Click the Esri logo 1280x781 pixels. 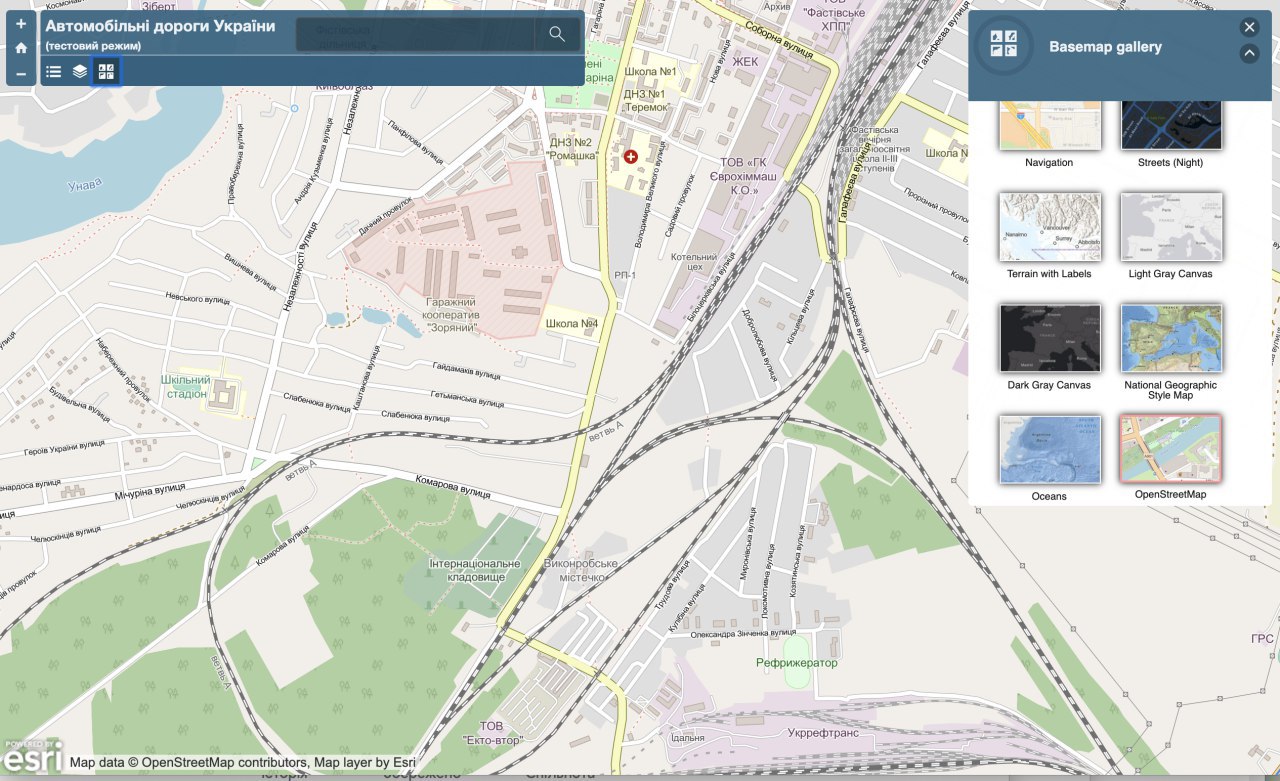coord(32,756)
